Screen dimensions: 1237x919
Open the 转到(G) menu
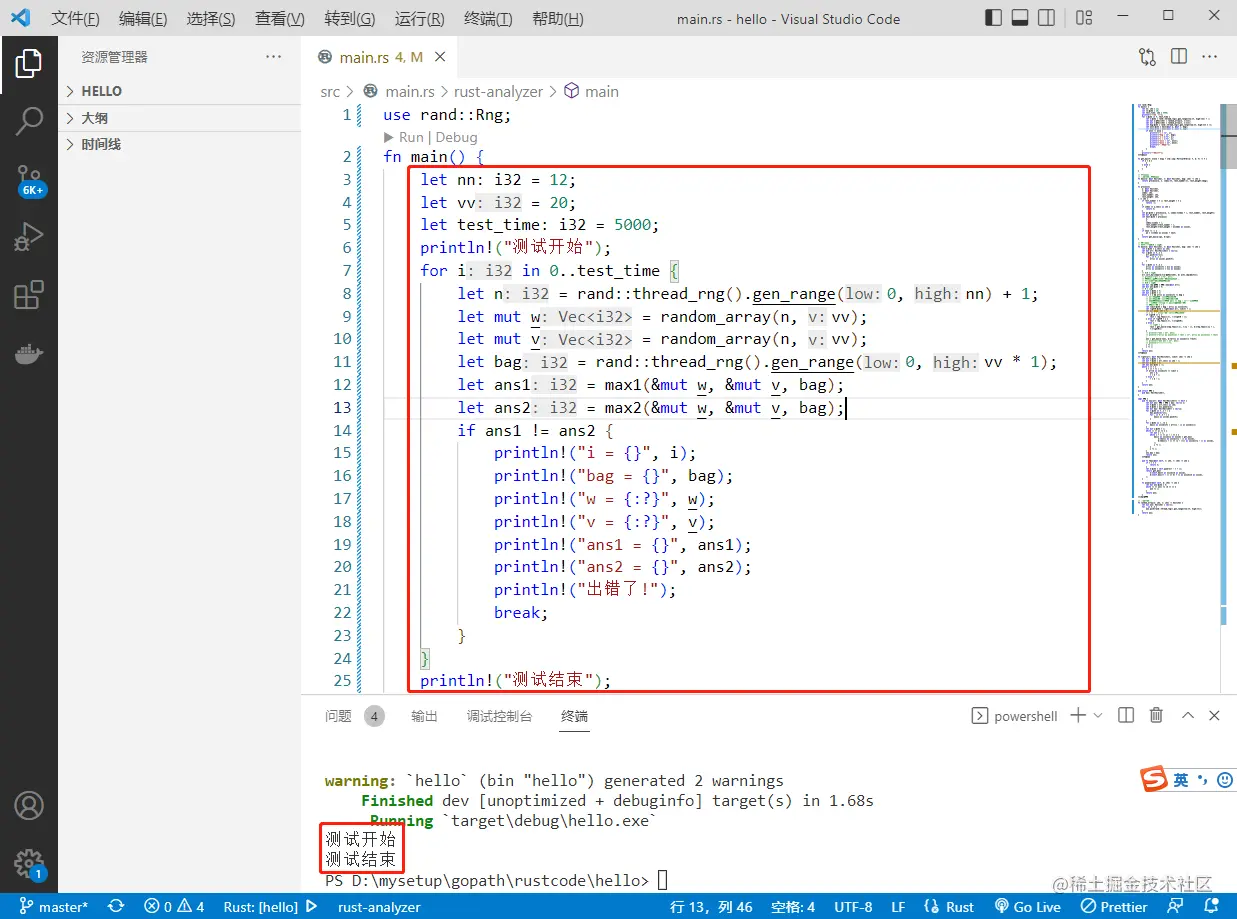click(x=350, y=19)
